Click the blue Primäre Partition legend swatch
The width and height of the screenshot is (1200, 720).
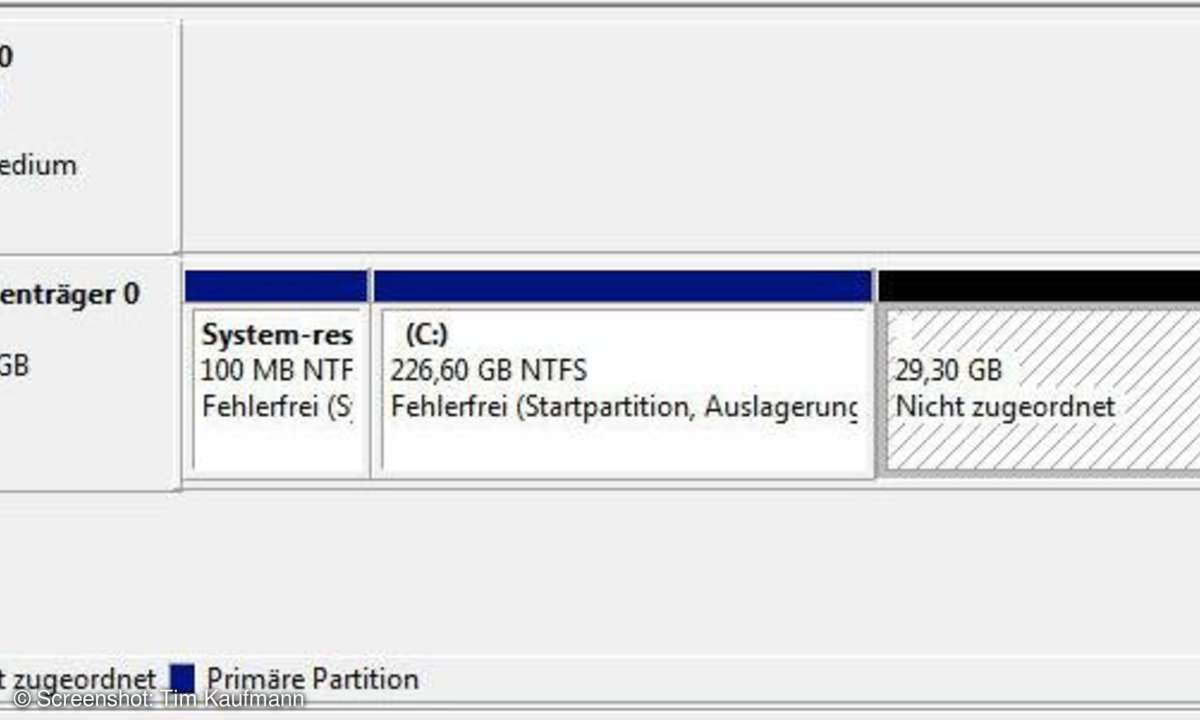coord(181,680)
